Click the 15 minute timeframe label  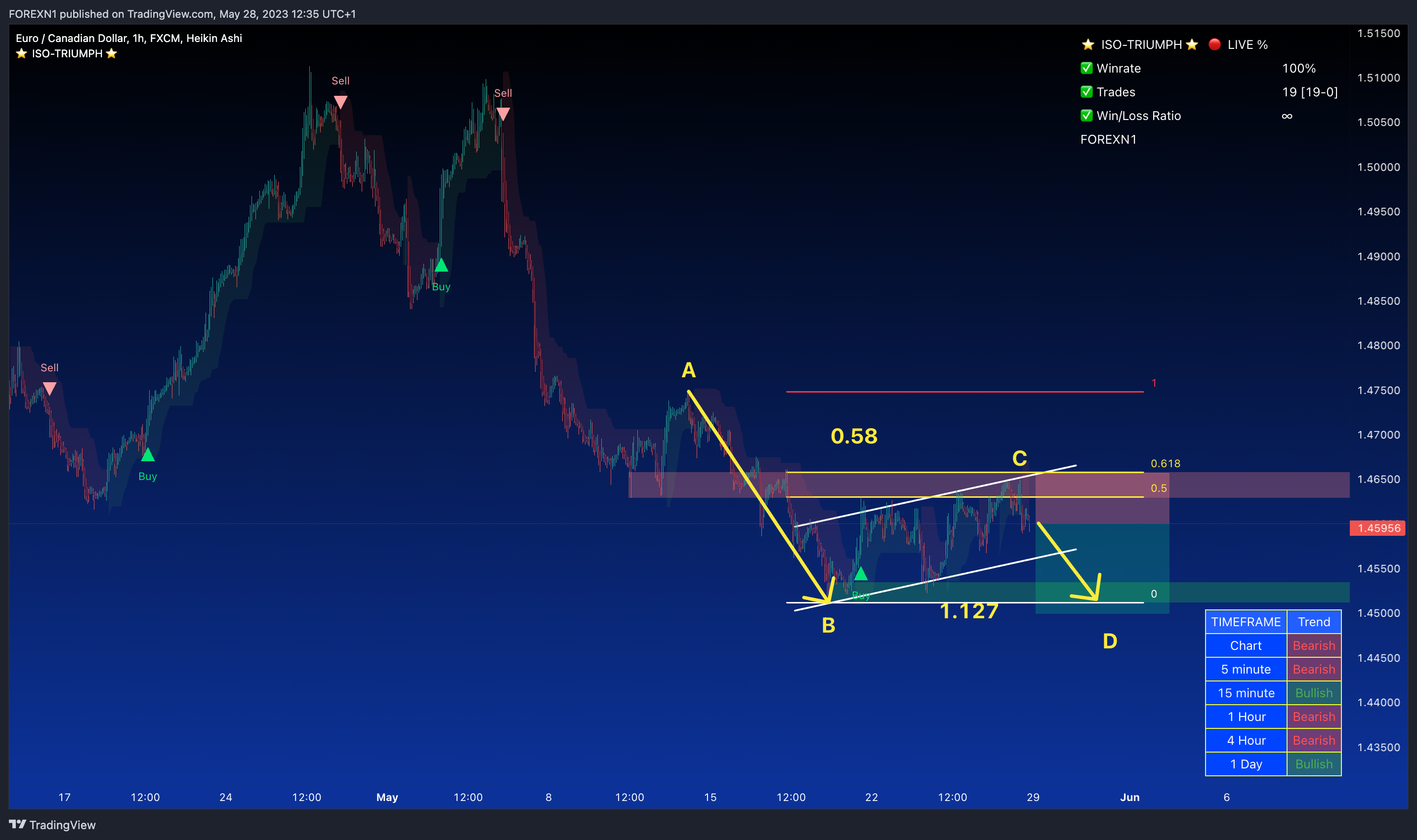[x=1246, y=693]
